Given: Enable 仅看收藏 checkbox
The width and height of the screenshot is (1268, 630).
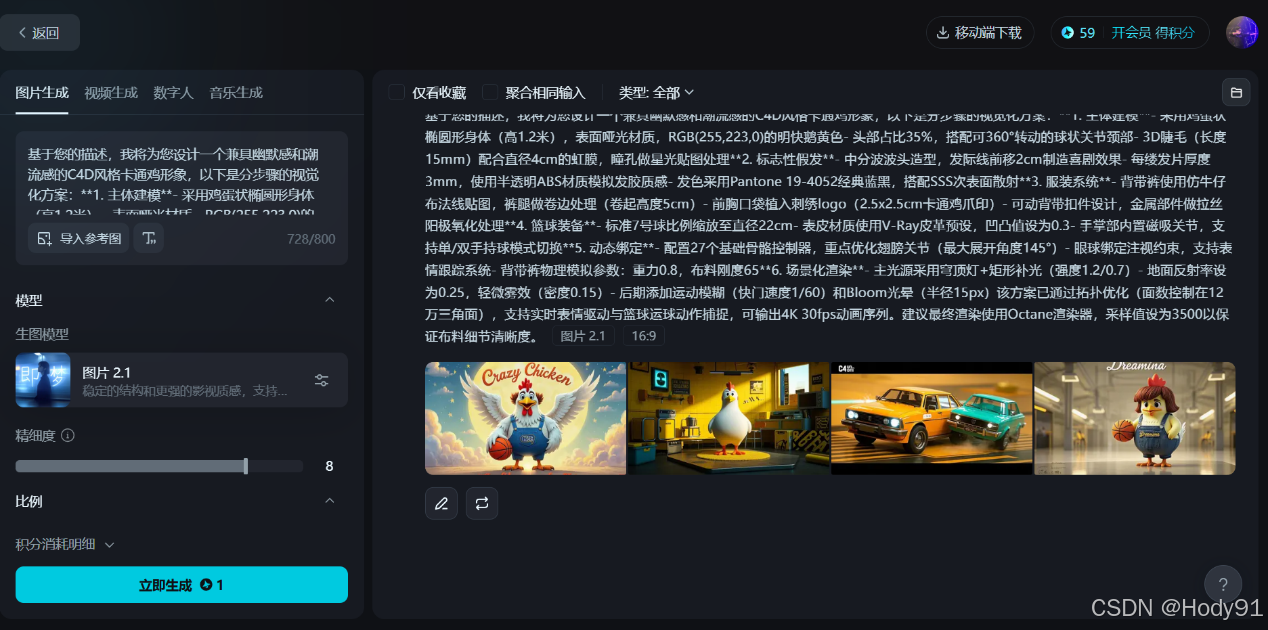Looking at the screenshot, I should click(396, 92).
